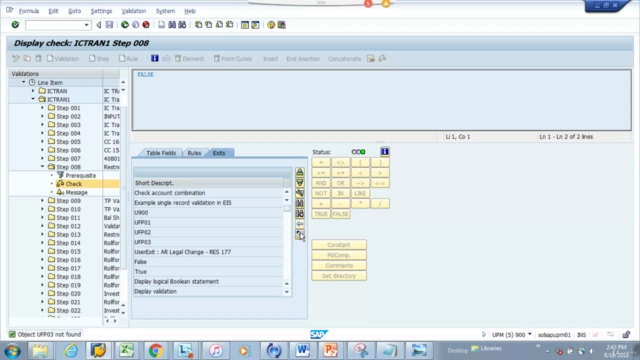Open Google Chrome from the taskbar
This screenshot has height=360, width=640.
155,351
